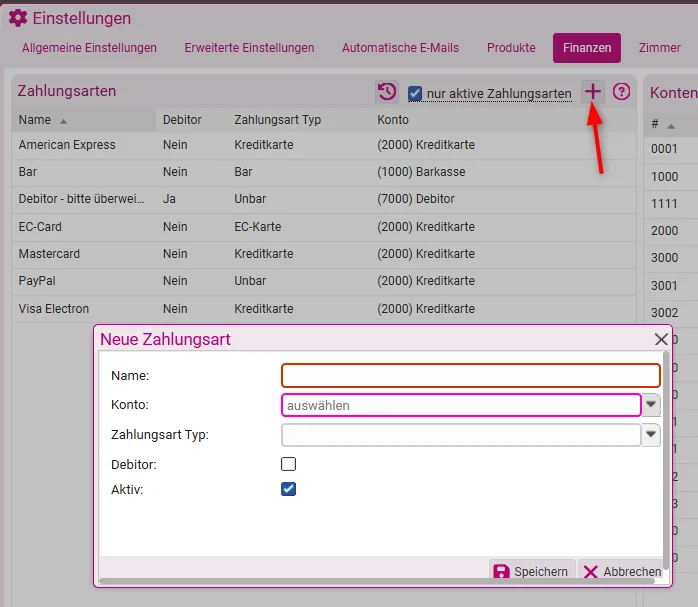Add a new Zahlungsart with plus icon
The height and width of the screenshot is (607, 698).
[x=592, y=92]
